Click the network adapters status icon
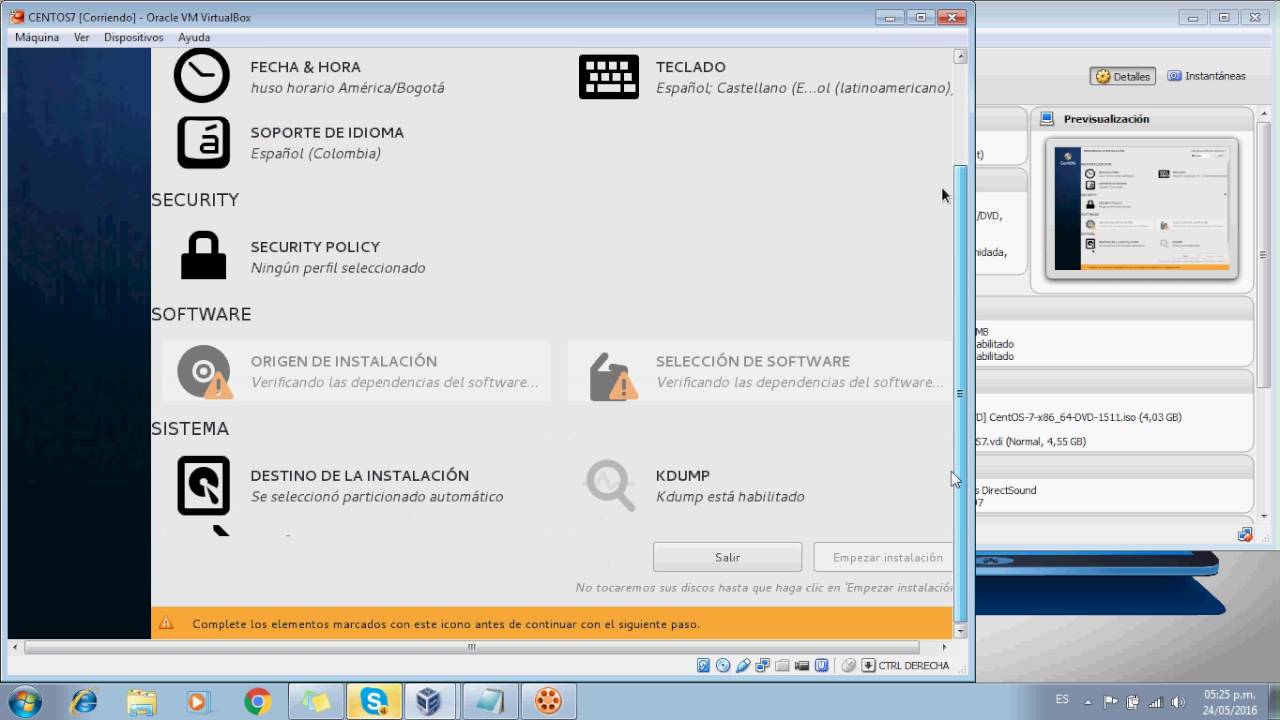This screenshot has height=720, width=1280. 763,665
